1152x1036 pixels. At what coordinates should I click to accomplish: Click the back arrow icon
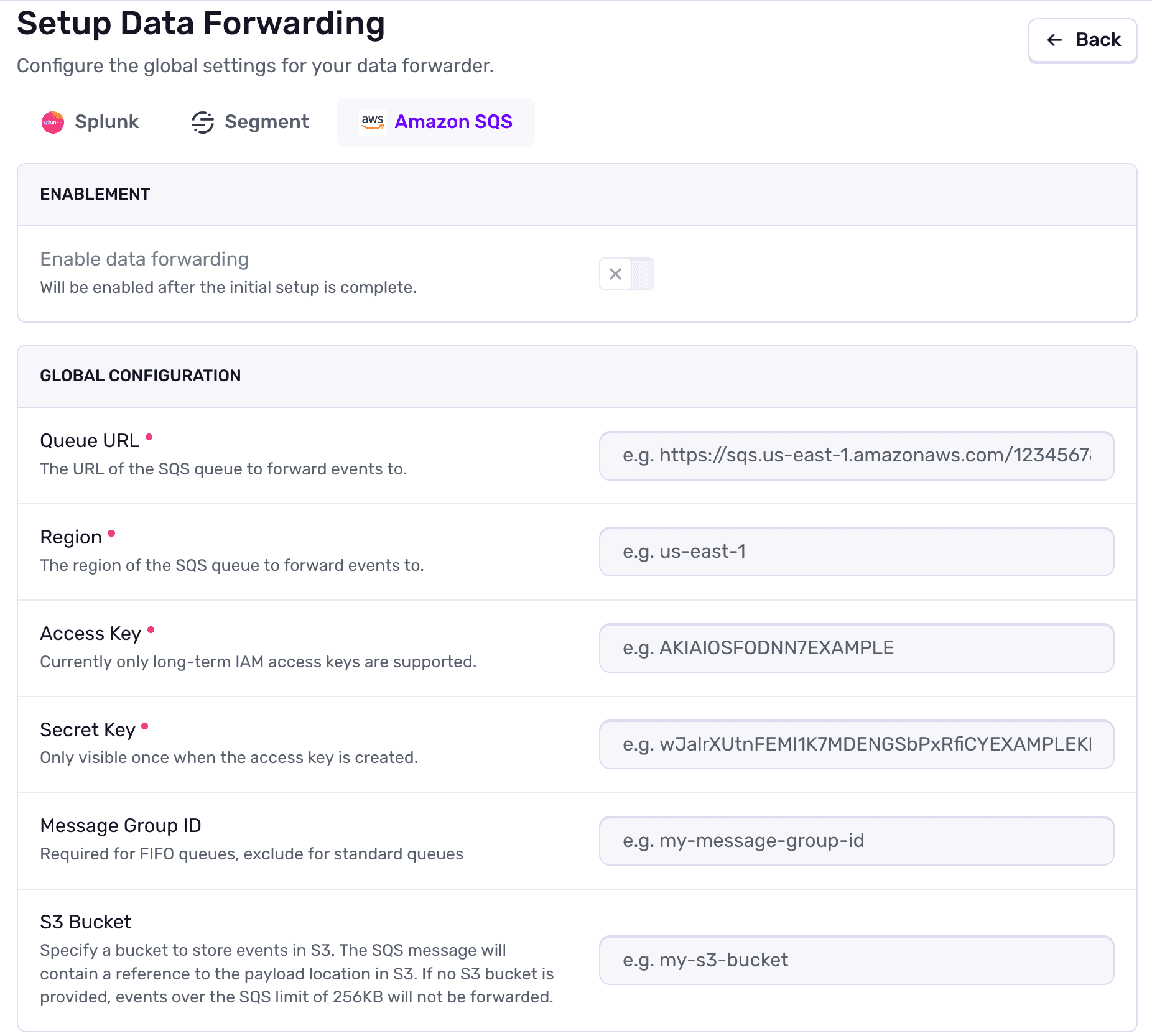tap(1053, 40)
